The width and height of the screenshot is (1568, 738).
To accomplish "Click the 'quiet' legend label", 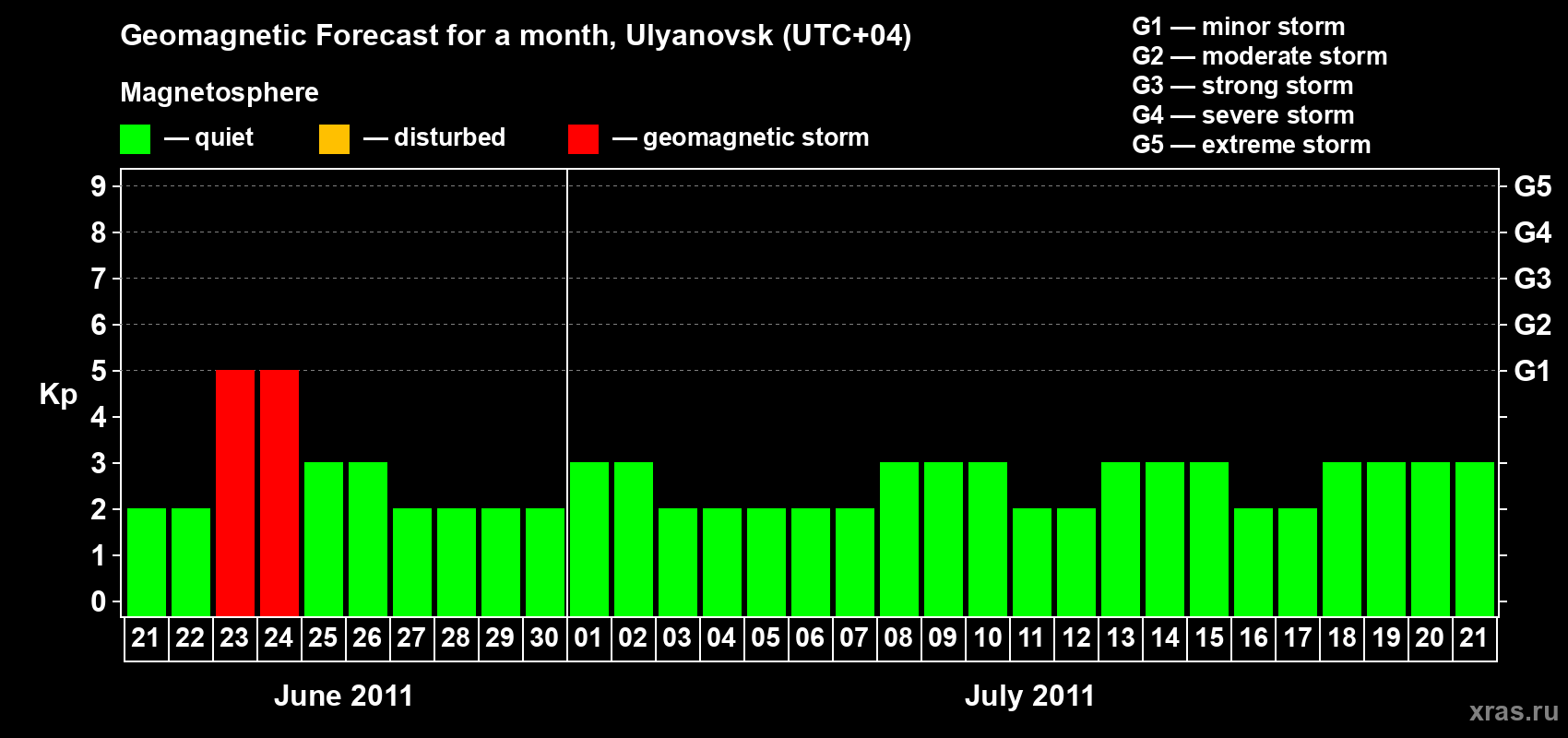I will (224, 137).
